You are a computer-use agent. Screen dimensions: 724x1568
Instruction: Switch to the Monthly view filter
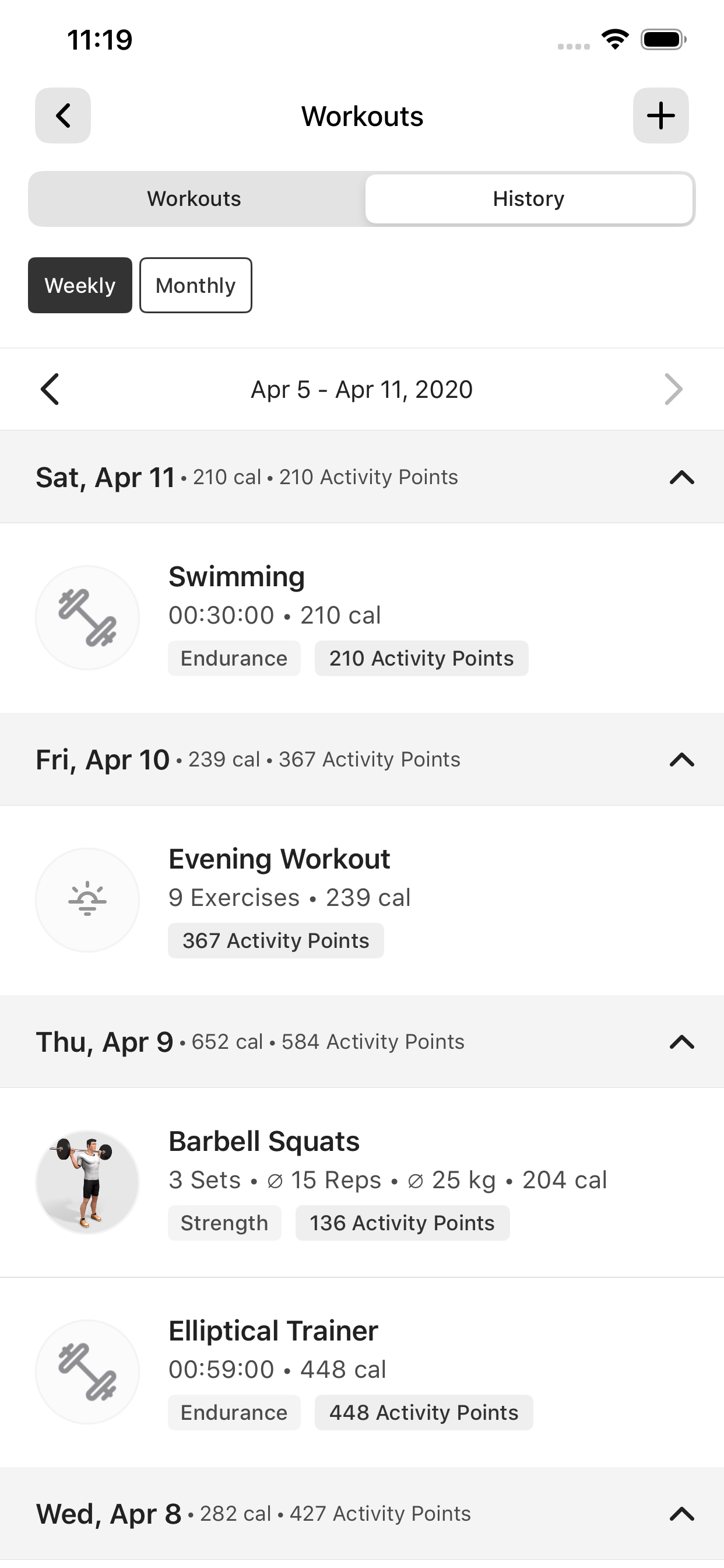click(x=196, y=285)
